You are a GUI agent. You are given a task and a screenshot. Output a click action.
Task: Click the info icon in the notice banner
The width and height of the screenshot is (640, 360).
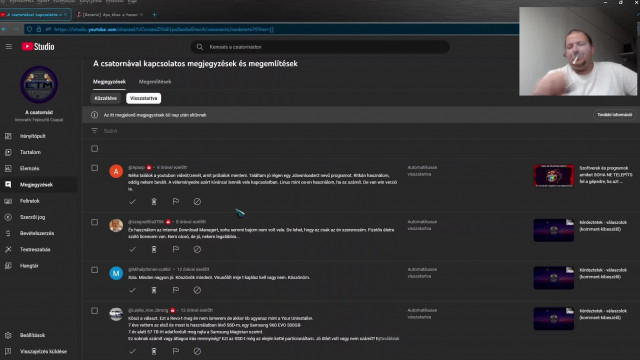[x=94, y=115]
